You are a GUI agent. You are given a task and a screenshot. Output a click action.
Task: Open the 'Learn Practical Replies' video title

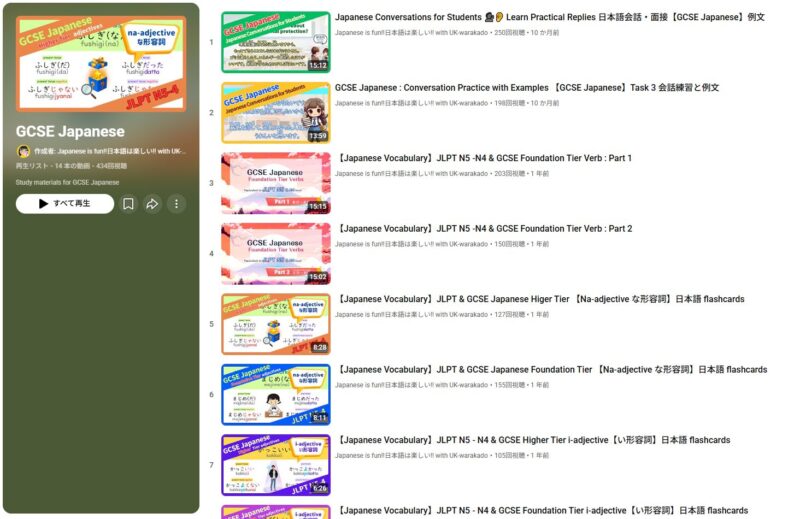click(x=549, y=17)
